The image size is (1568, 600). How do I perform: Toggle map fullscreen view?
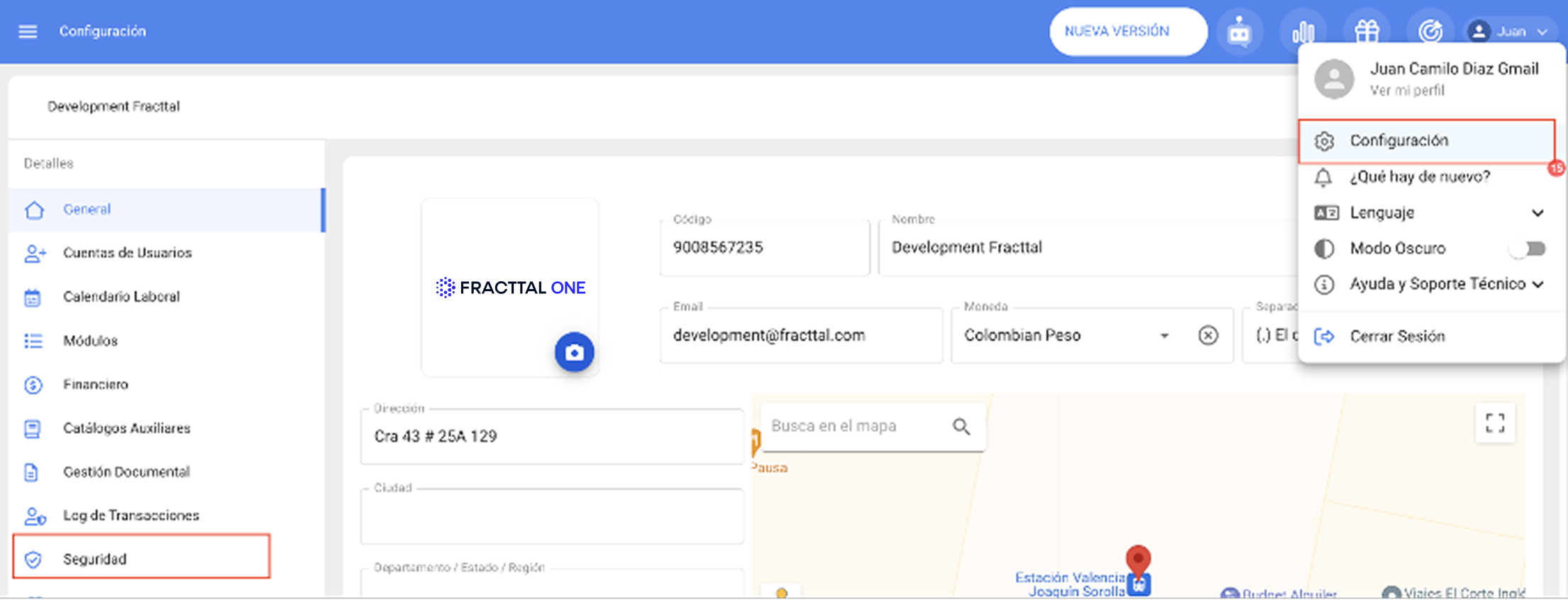[x=1495, y=423]
